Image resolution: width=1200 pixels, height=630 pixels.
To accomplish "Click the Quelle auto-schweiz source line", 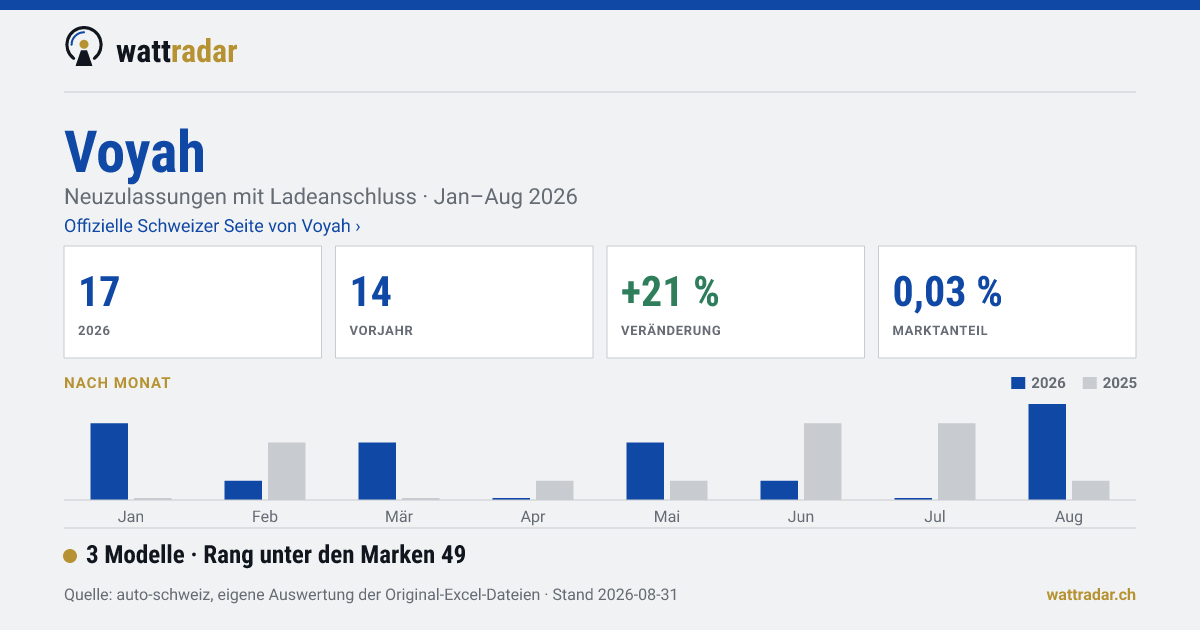I will point(371,595).
